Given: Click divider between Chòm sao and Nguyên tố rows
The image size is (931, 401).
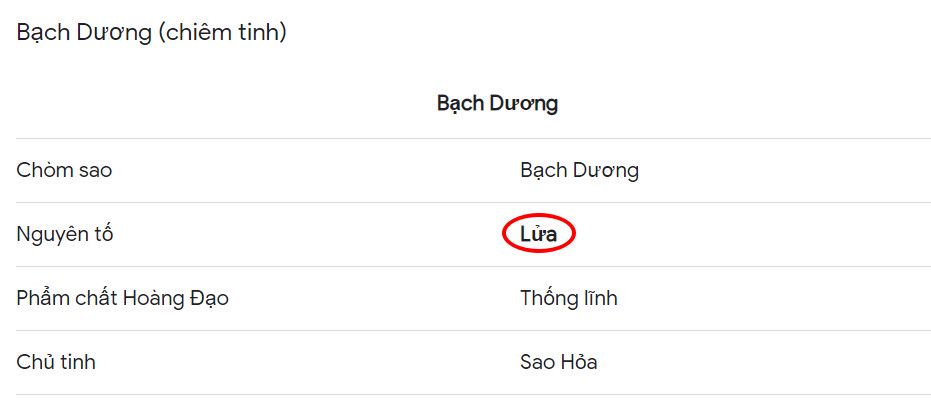Looking at the screenshot, I should point(473,203).
